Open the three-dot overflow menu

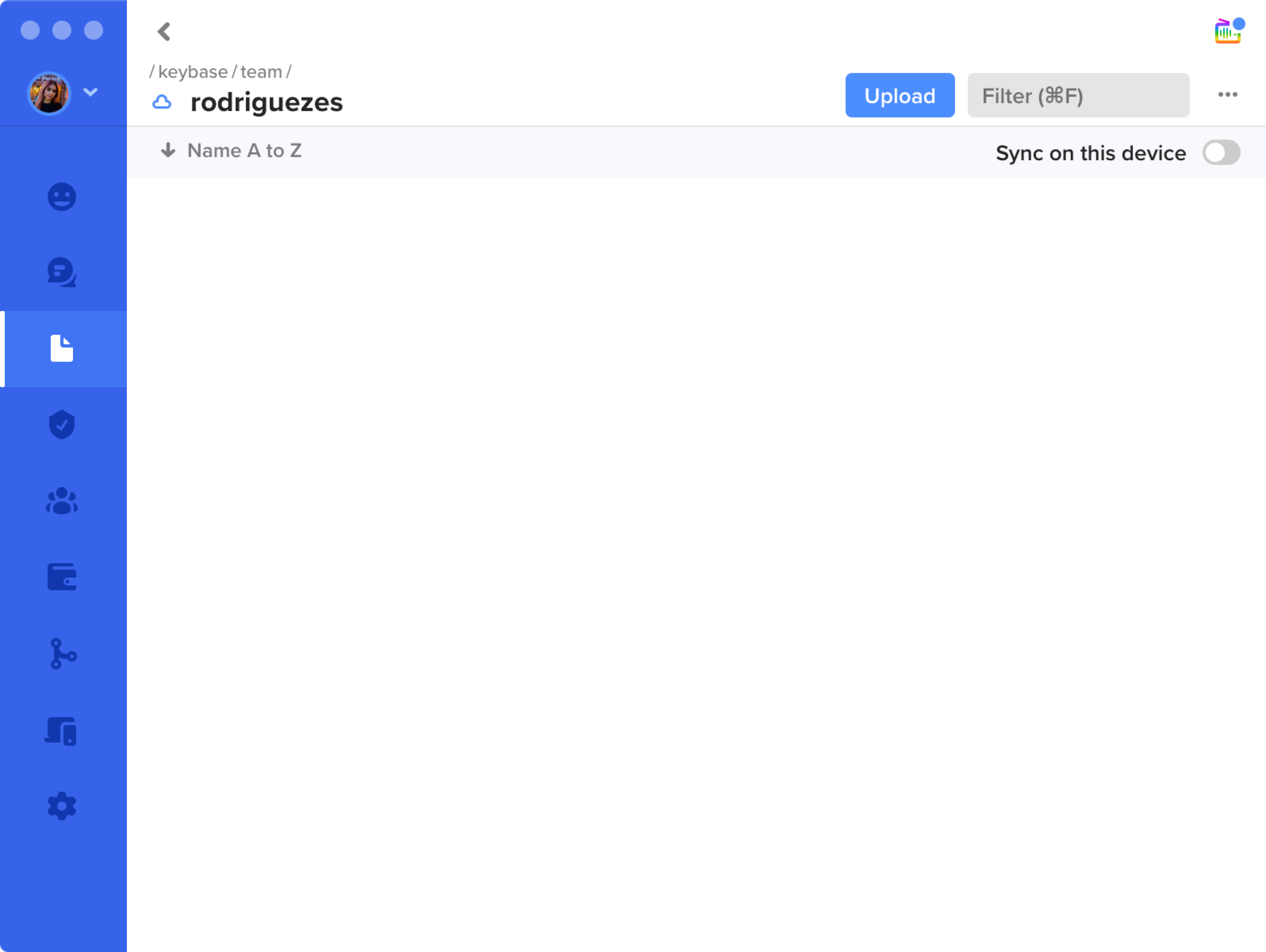pos(1227,95)
